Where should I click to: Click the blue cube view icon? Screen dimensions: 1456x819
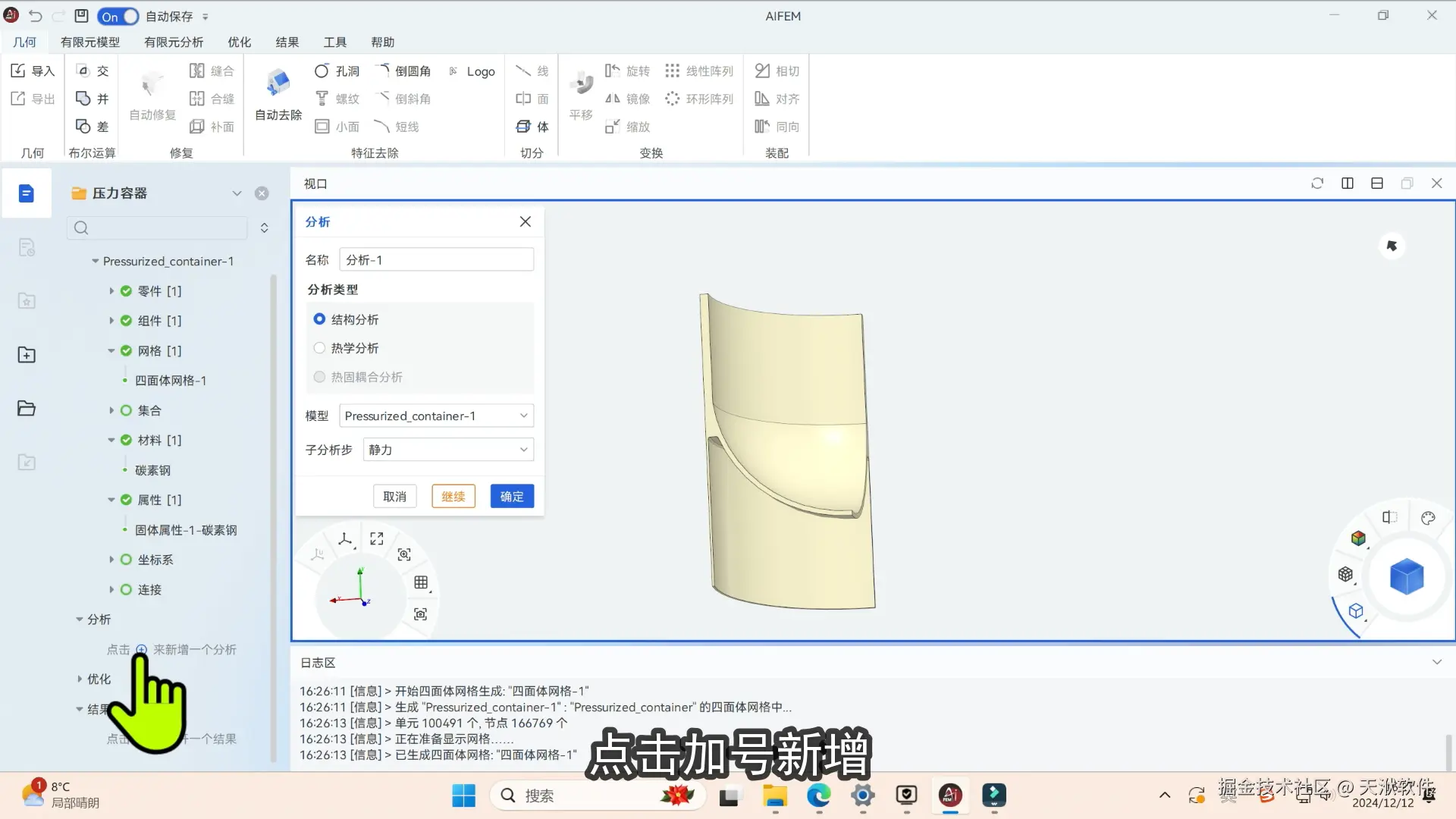click(x=1406, y=576)
